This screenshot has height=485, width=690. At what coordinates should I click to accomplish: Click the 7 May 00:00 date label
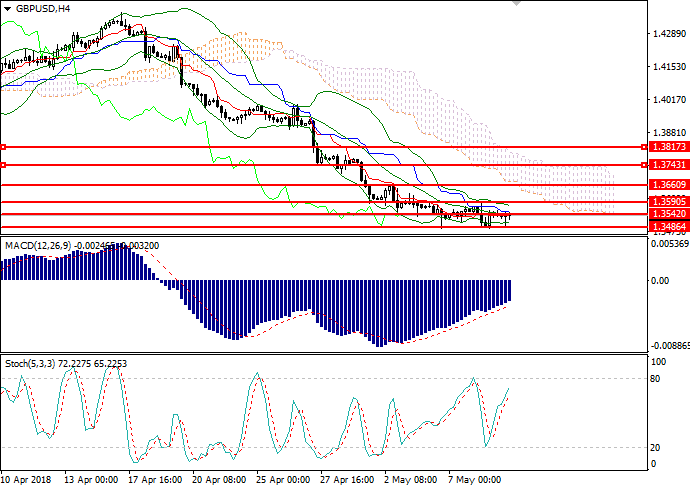point(476,478)
